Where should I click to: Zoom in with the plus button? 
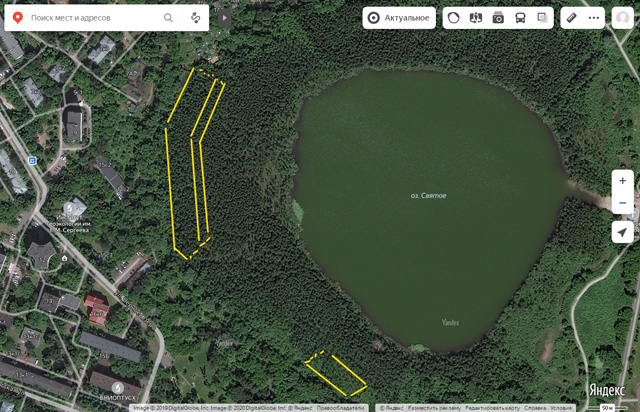(x=622, y=181)
